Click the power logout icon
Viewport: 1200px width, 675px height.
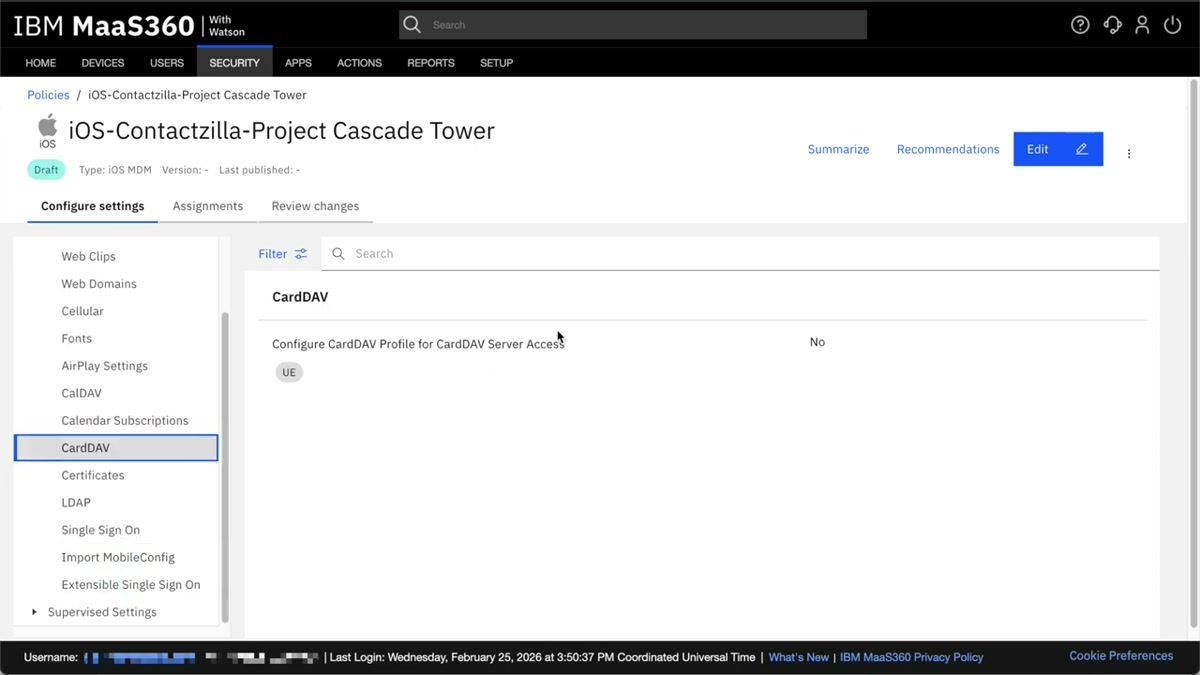(x=1173, y=25)
